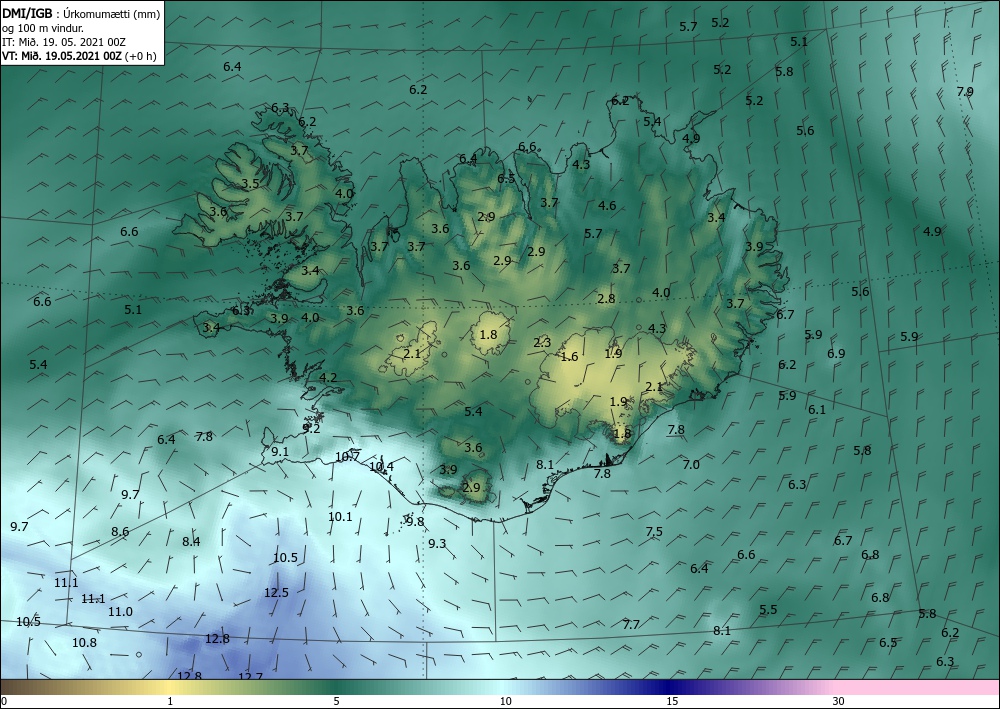
Task: Click the legend line "og 100 m vindur."
Action: [43, 28]
